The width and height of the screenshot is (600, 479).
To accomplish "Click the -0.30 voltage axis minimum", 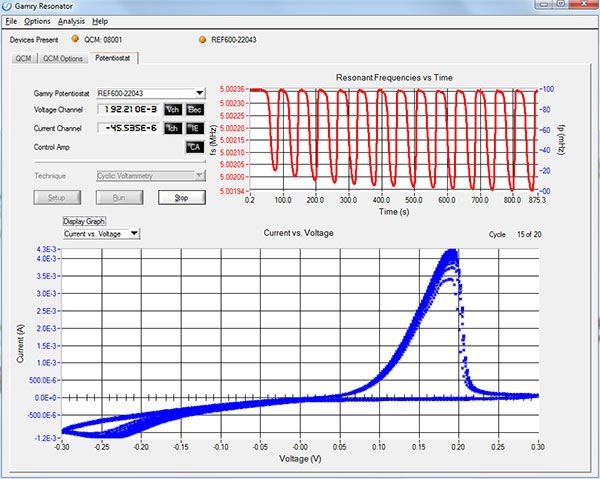I will coord(62,446).
